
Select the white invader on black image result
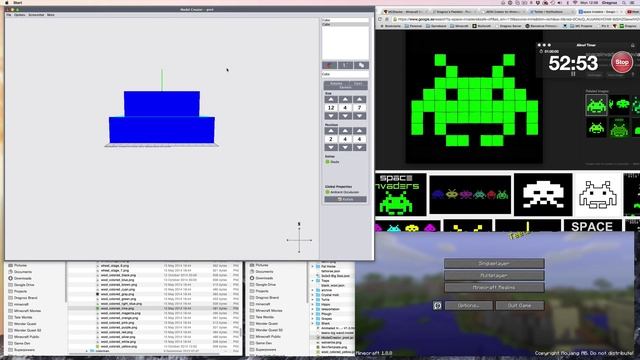click(x=543, y=195)
